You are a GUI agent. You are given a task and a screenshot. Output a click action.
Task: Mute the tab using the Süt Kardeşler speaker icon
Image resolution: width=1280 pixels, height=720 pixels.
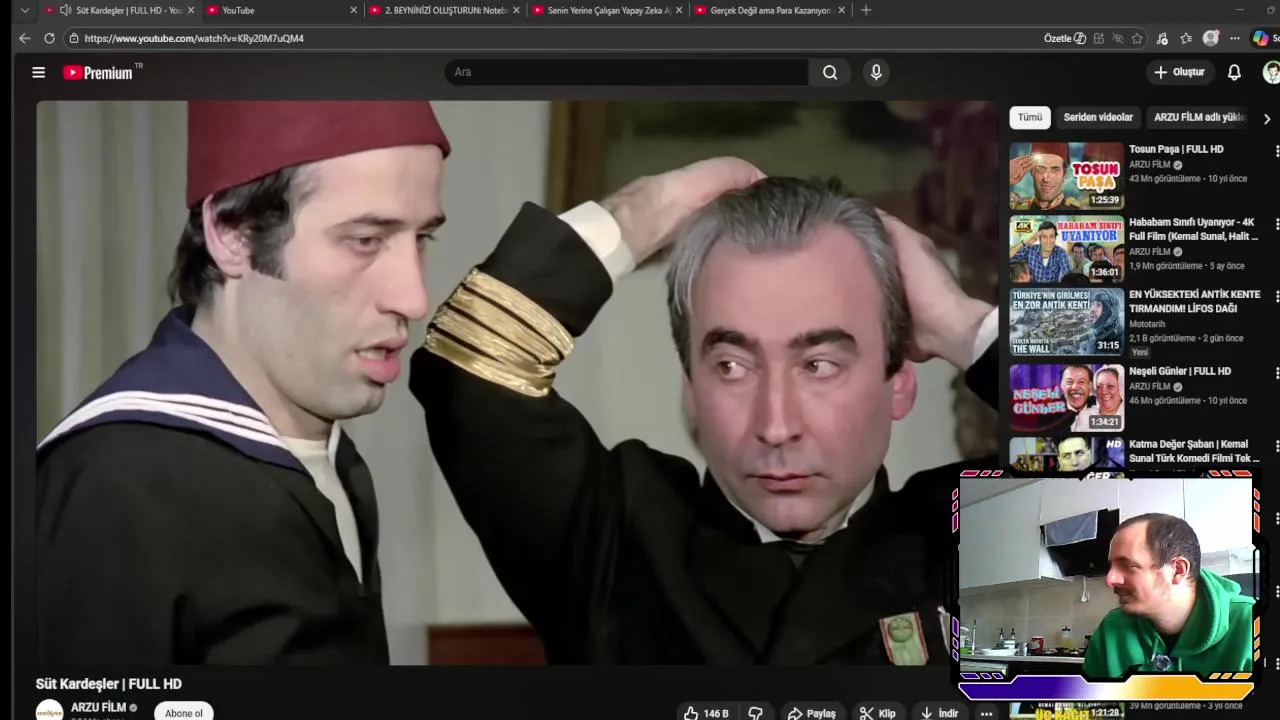[65, 10]
